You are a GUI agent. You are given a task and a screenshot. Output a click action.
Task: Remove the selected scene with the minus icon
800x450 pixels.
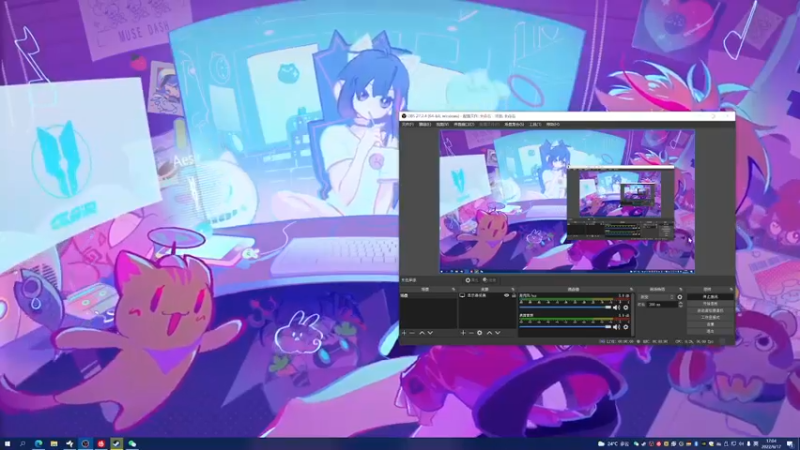[412, 333]
